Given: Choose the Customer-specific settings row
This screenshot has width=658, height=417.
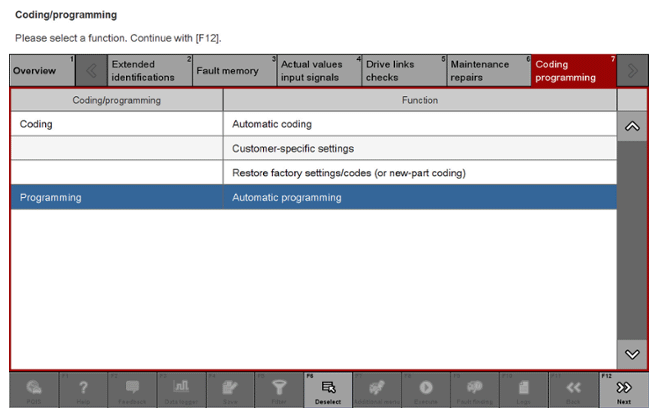Looking at the screenshot, I should 419,149.
